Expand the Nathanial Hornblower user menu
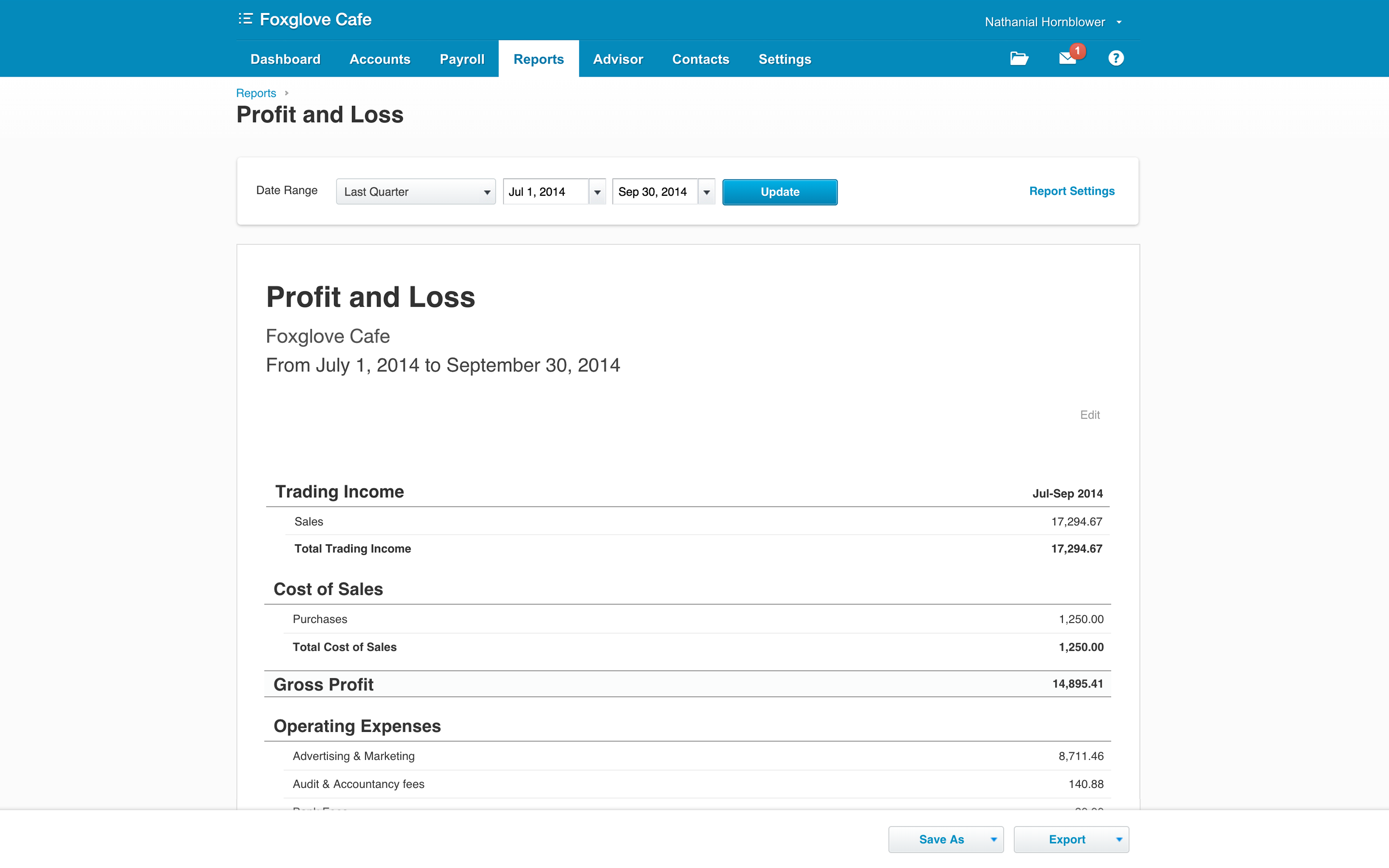 click(x=1118, y=22)
